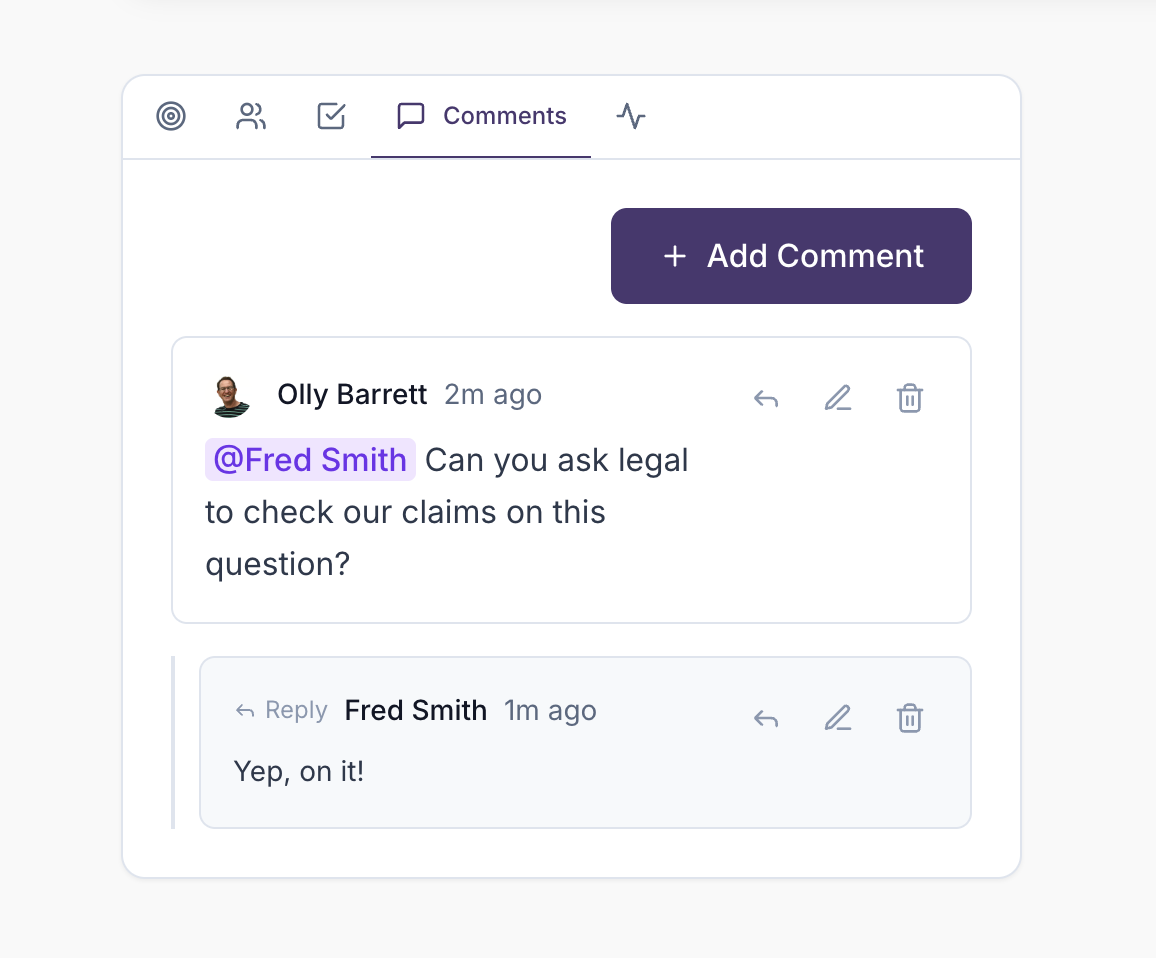The image size is (1156, 958).
Task: Open the target/goals tab icon
Action: 171,116
